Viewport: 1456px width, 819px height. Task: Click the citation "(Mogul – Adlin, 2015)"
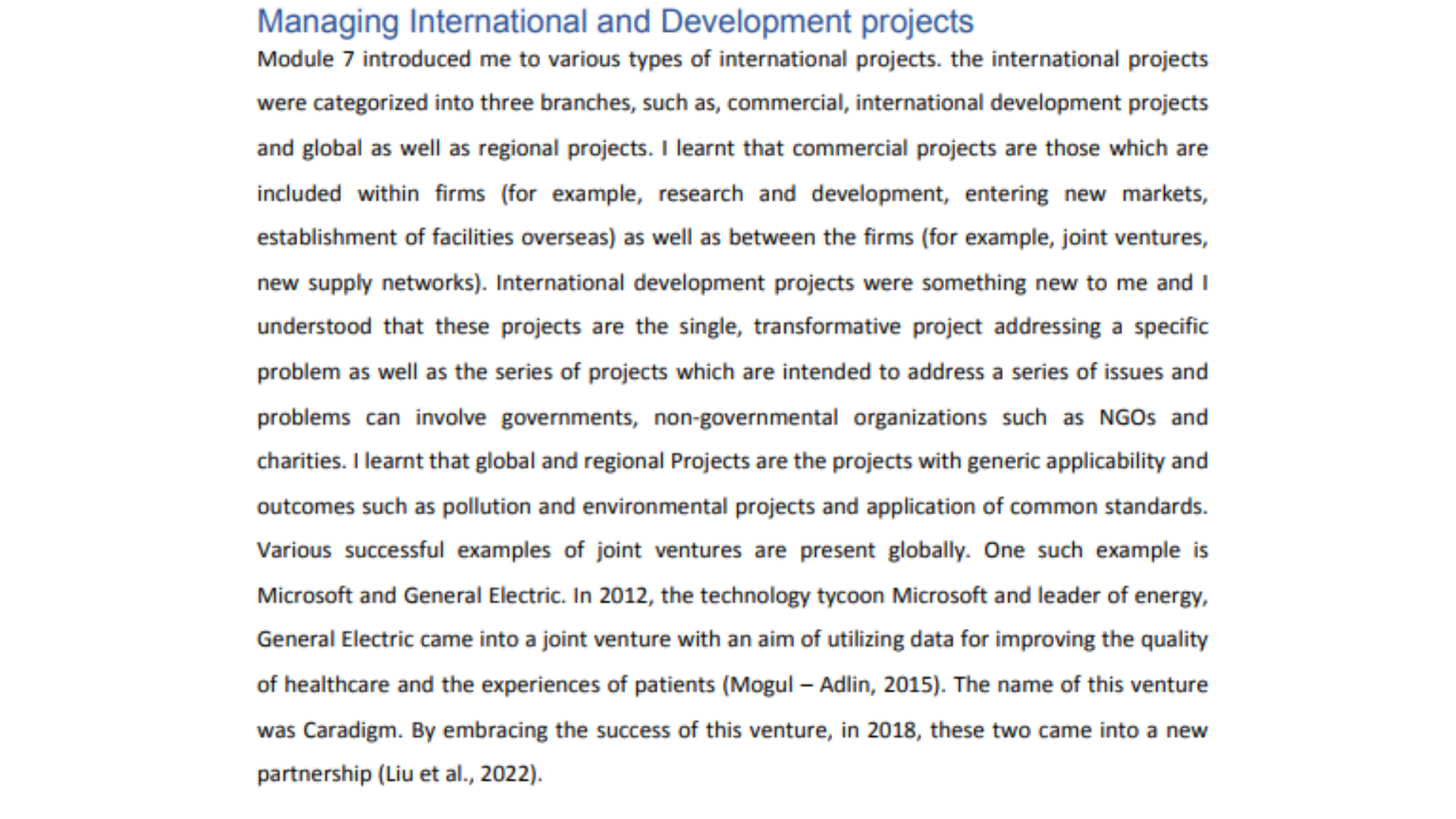(833, 685)
